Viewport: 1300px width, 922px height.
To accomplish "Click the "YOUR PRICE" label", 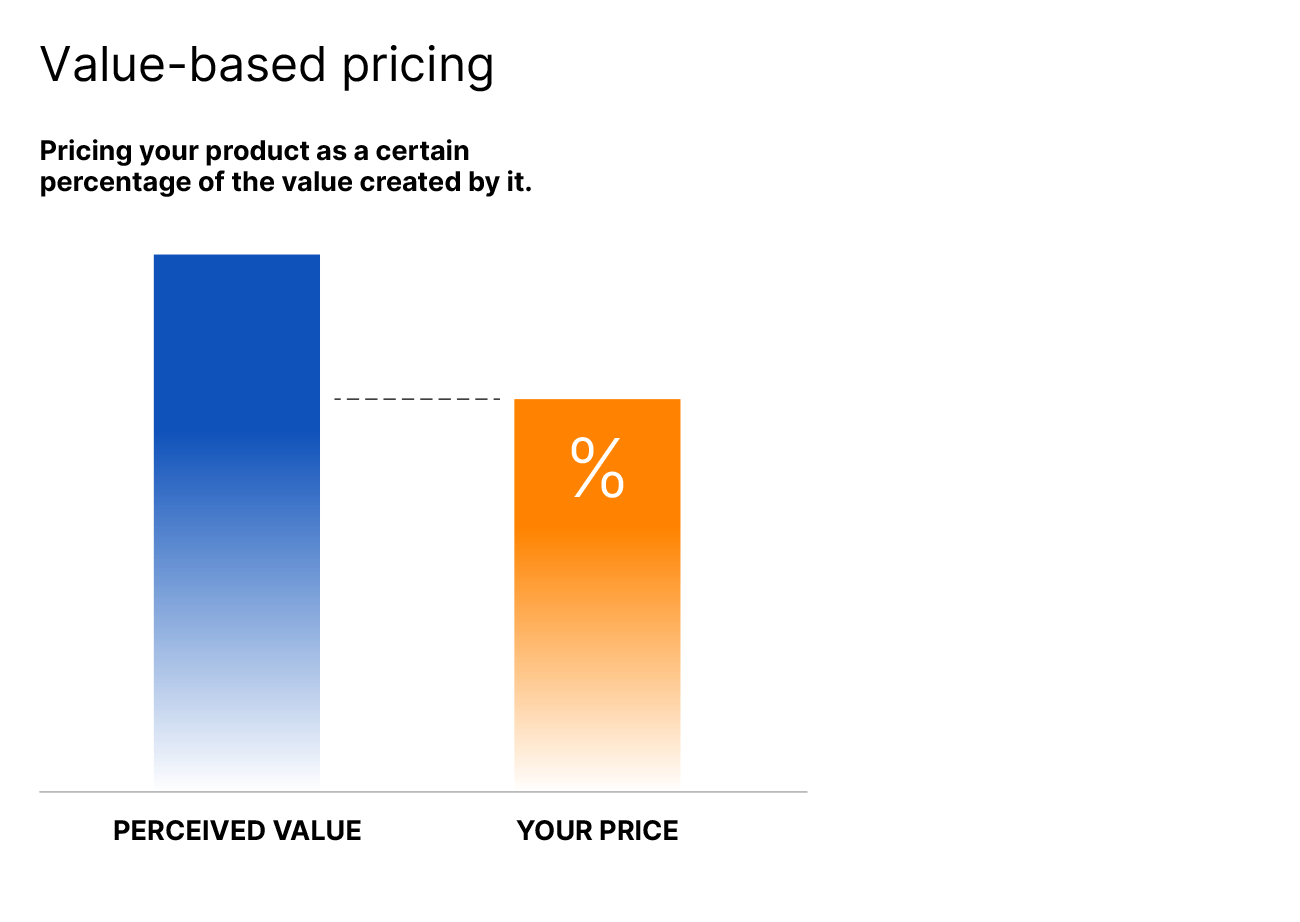I will tap(597, 831).
